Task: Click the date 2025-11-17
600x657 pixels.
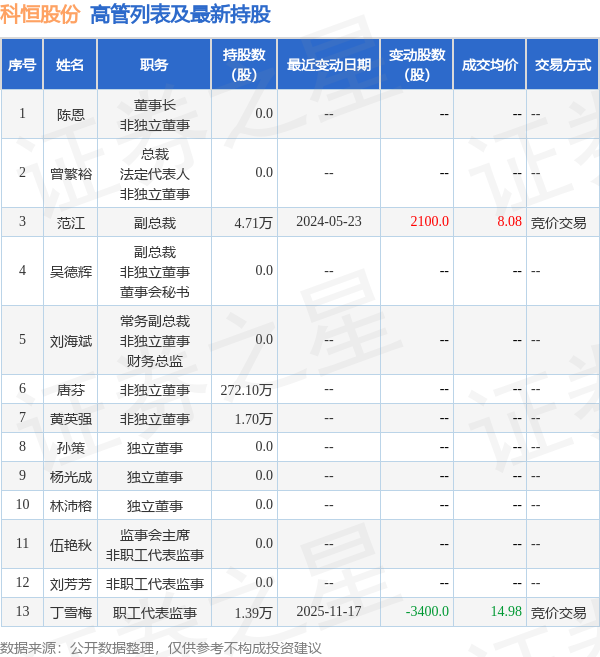Action: [x=329, y=611]
